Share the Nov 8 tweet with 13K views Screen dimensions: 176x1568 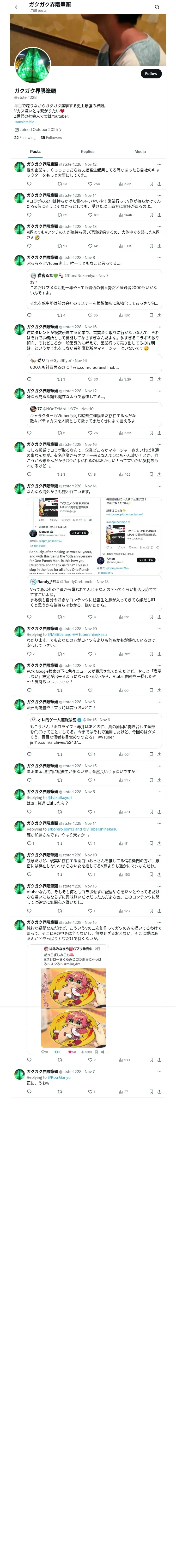click(159, 315)
